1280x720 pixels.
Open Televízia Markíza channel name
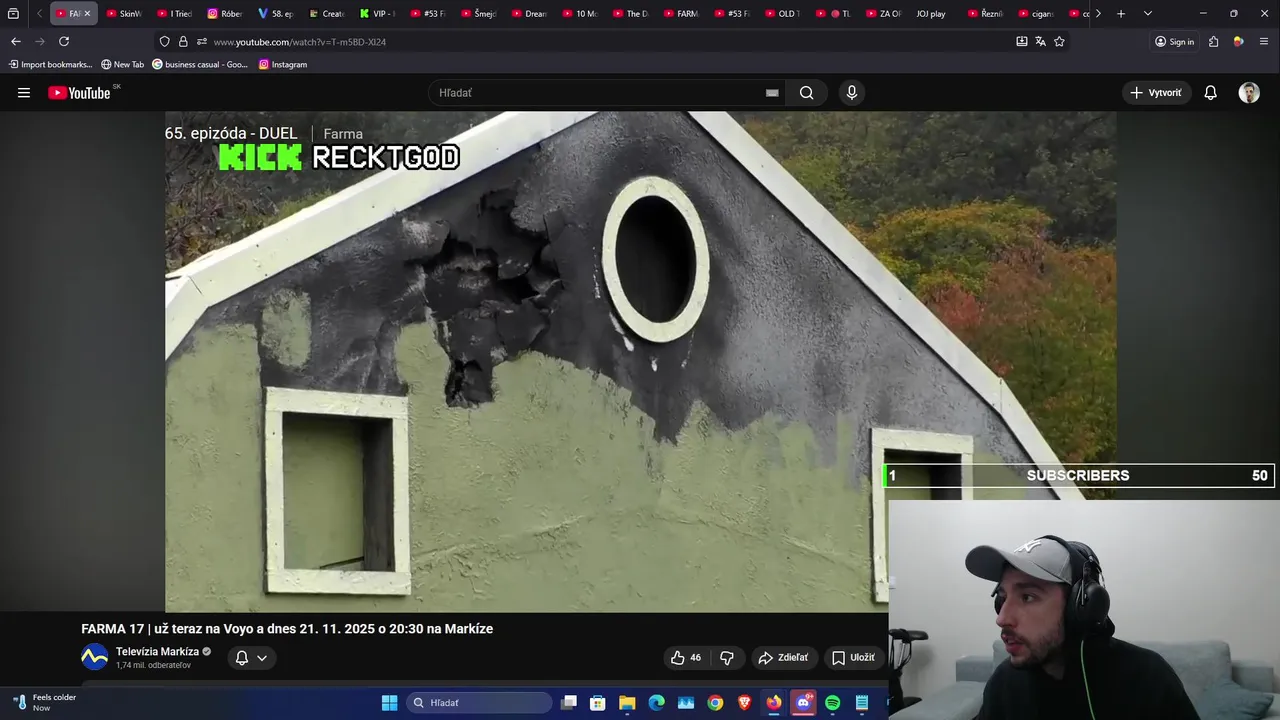[157, 652]
